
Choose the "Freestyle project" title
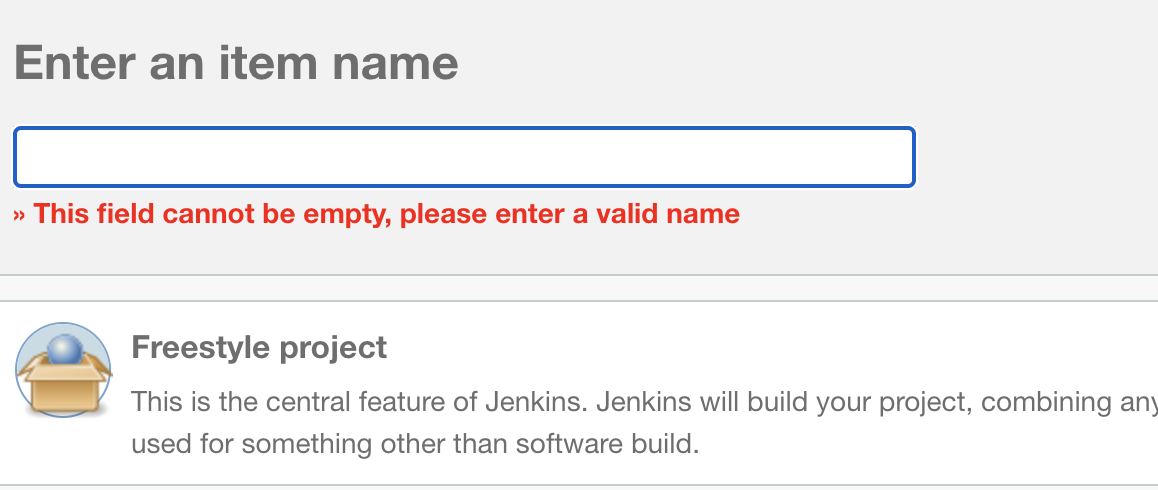[259, 348]
